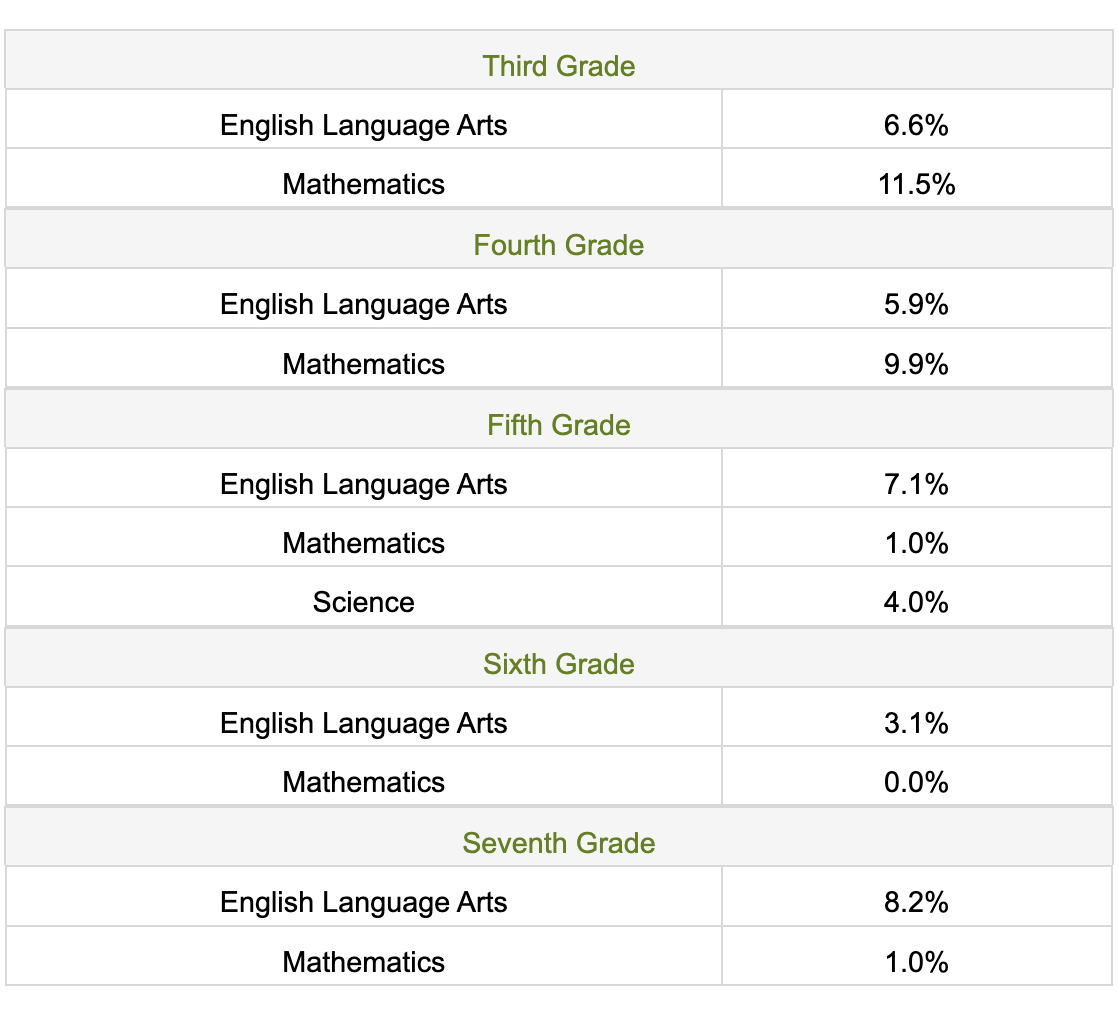Viewport: 1118px width, 1026px height.
Task: Click the Third Grade section header
Action: (558, 66)
